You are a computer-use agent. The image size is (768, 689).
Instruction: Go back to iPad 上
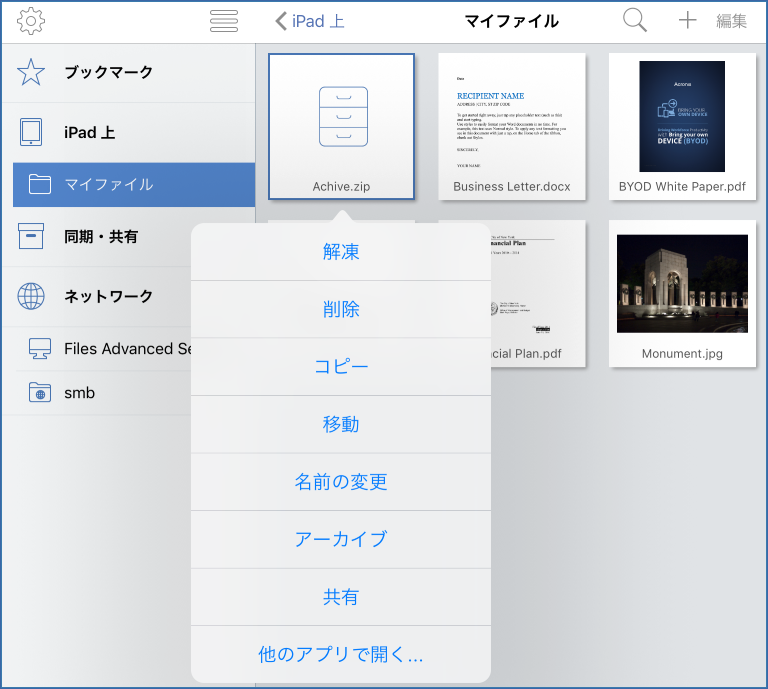310,21
